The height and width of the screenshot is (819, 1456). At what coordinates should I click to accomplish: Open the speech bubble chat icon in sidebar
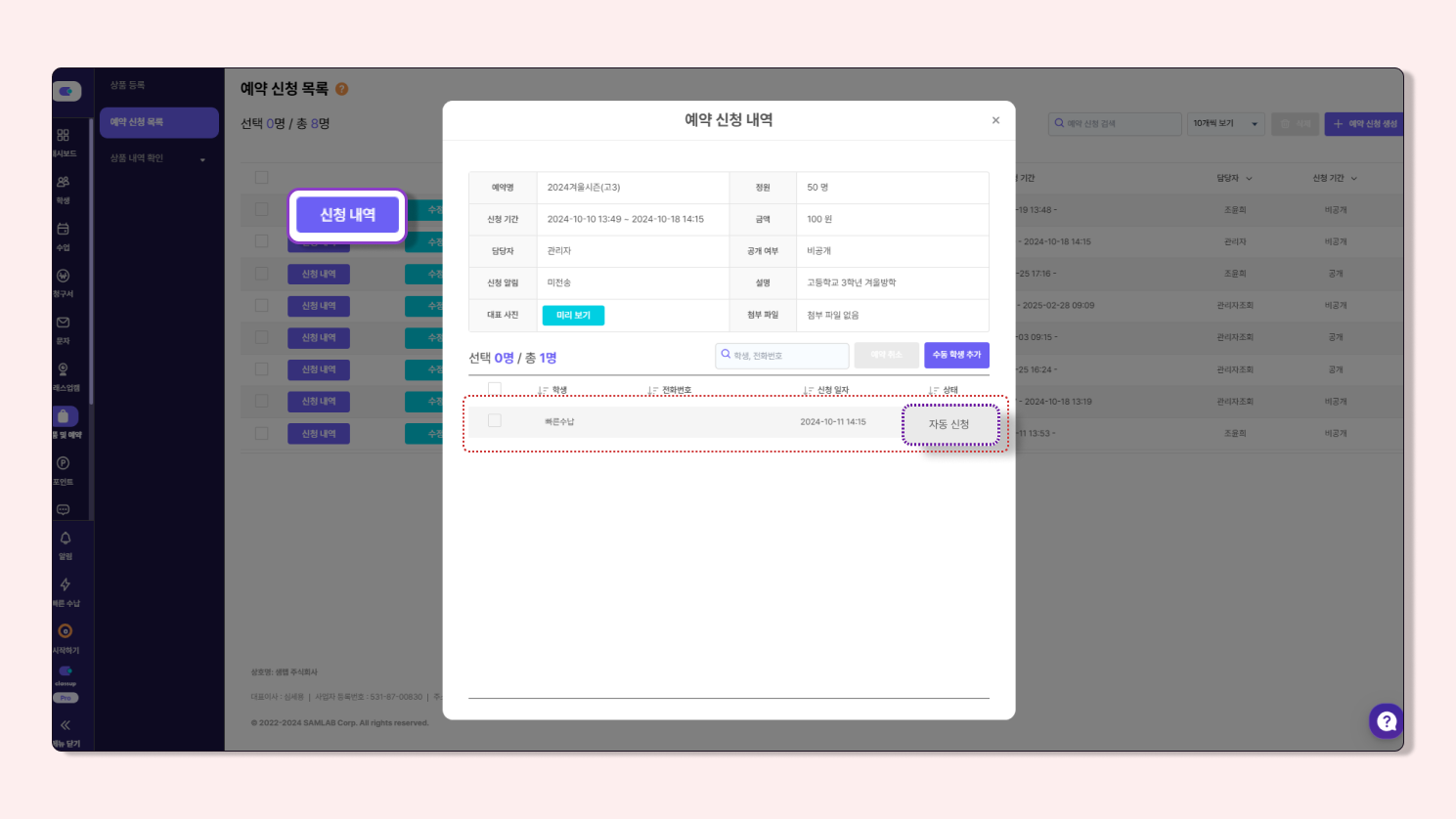(x=64, y=509)
